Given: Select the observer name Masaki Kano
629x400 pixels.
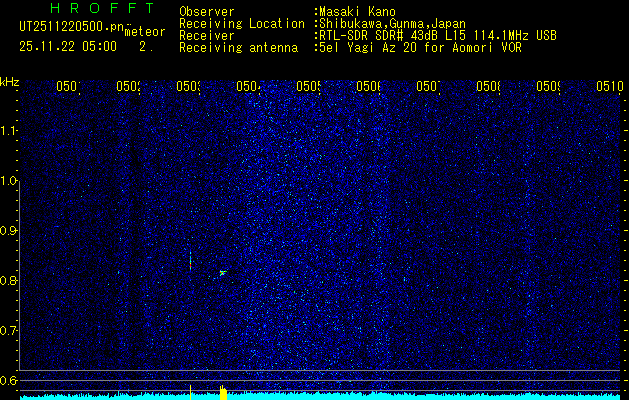Looking at the screenshot, I should [x=357, y=12].
